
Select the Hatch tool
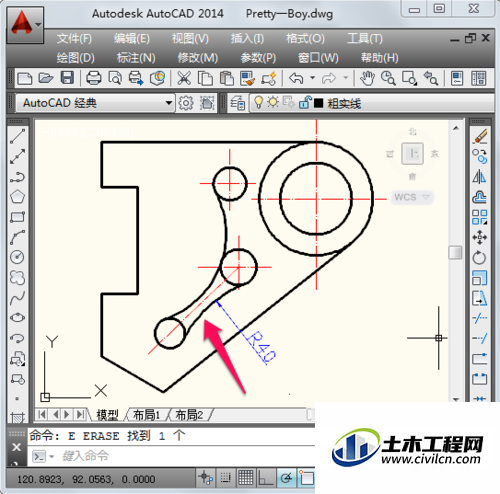[x=17, y=417]
